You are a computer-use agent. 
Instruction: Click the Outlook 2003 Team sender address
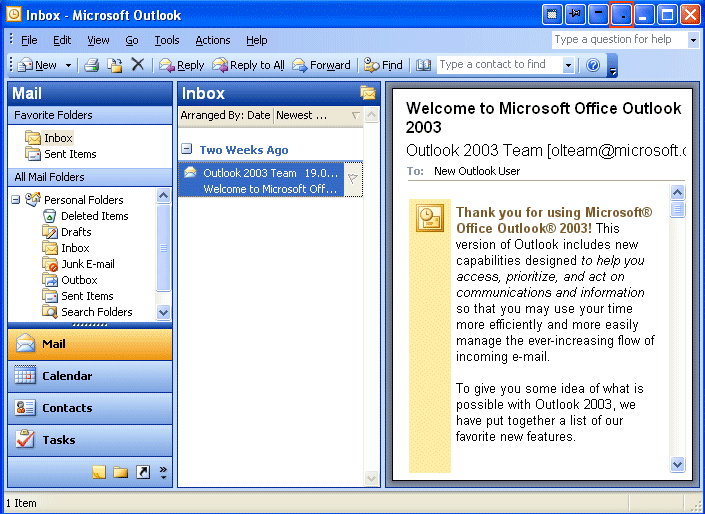point(545,150)
